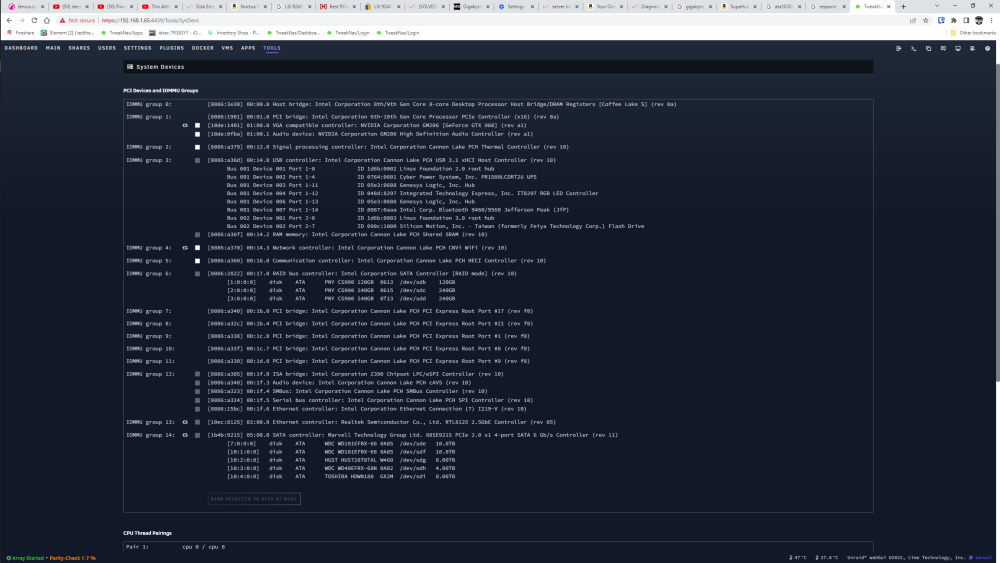Screen dimensions: 1000x563
Task: Click the browser forward arrow
Action: (x=22, y=20)
